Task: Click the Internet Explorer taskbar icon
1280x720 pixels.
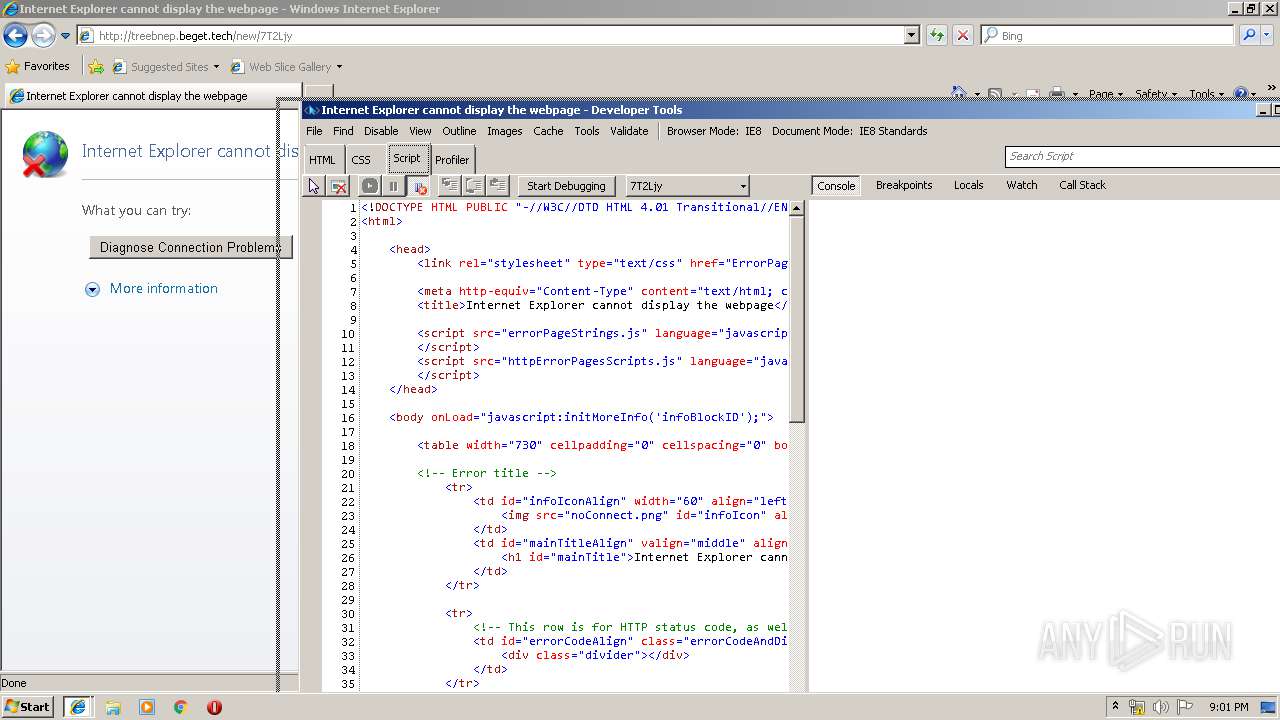Action: pyautogui.click(x=77, y=707)
